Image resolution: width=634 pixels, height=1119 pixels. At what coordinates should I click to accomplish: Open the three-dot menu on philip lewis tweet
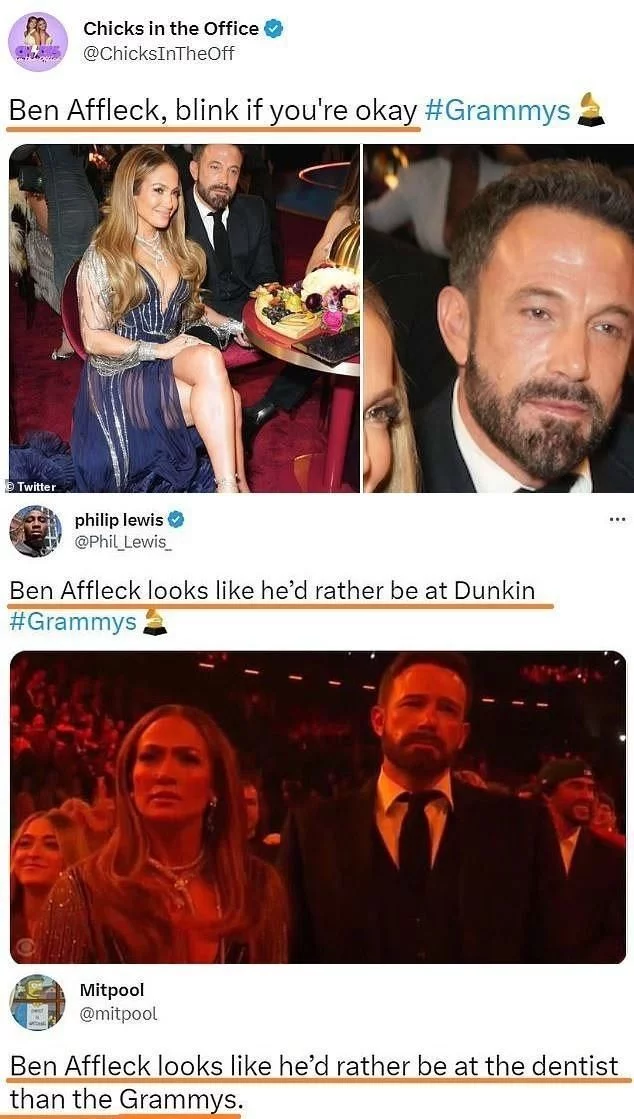618,519
